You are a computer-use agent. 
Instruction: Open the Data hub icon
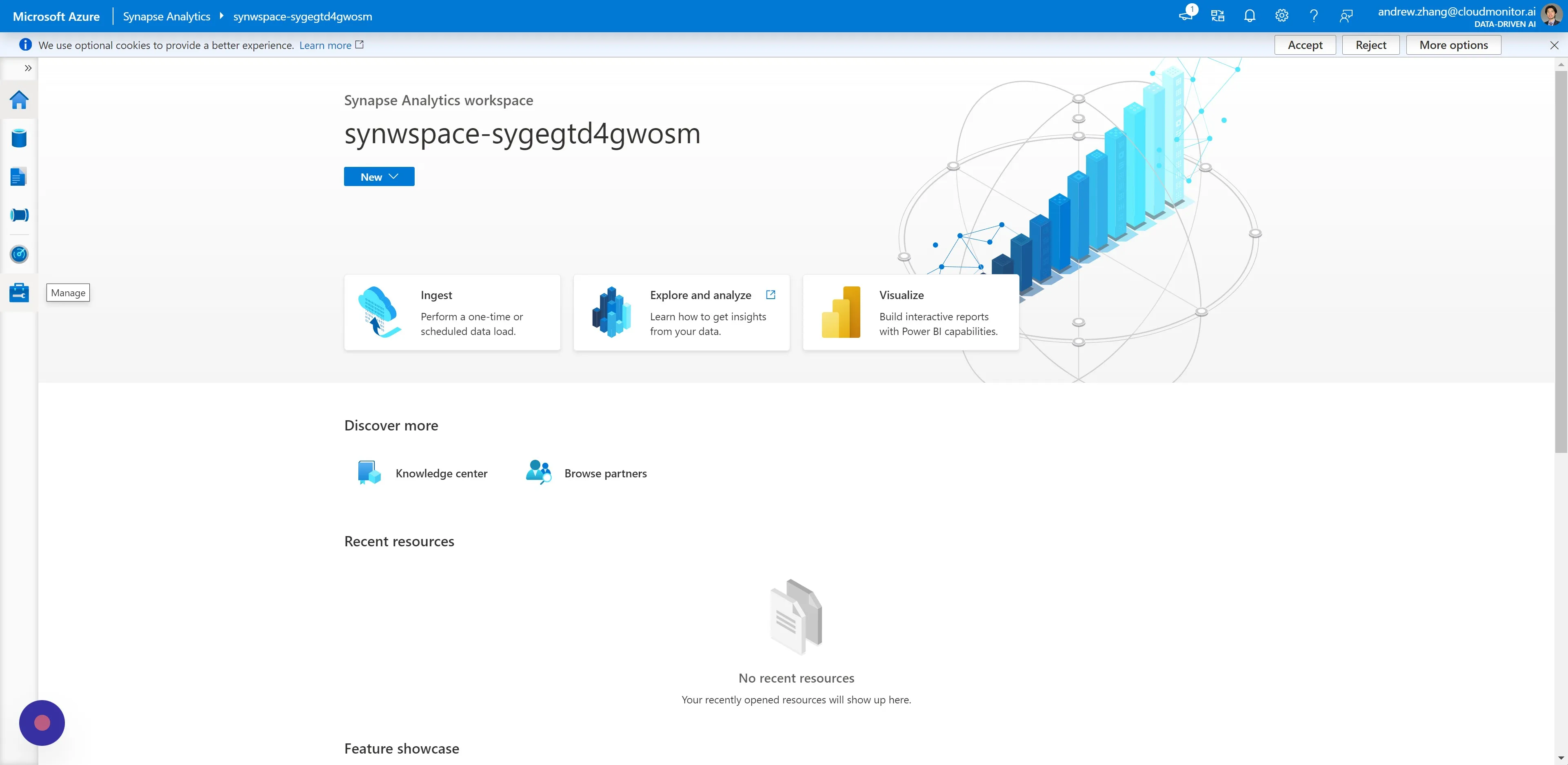[19, 138]
